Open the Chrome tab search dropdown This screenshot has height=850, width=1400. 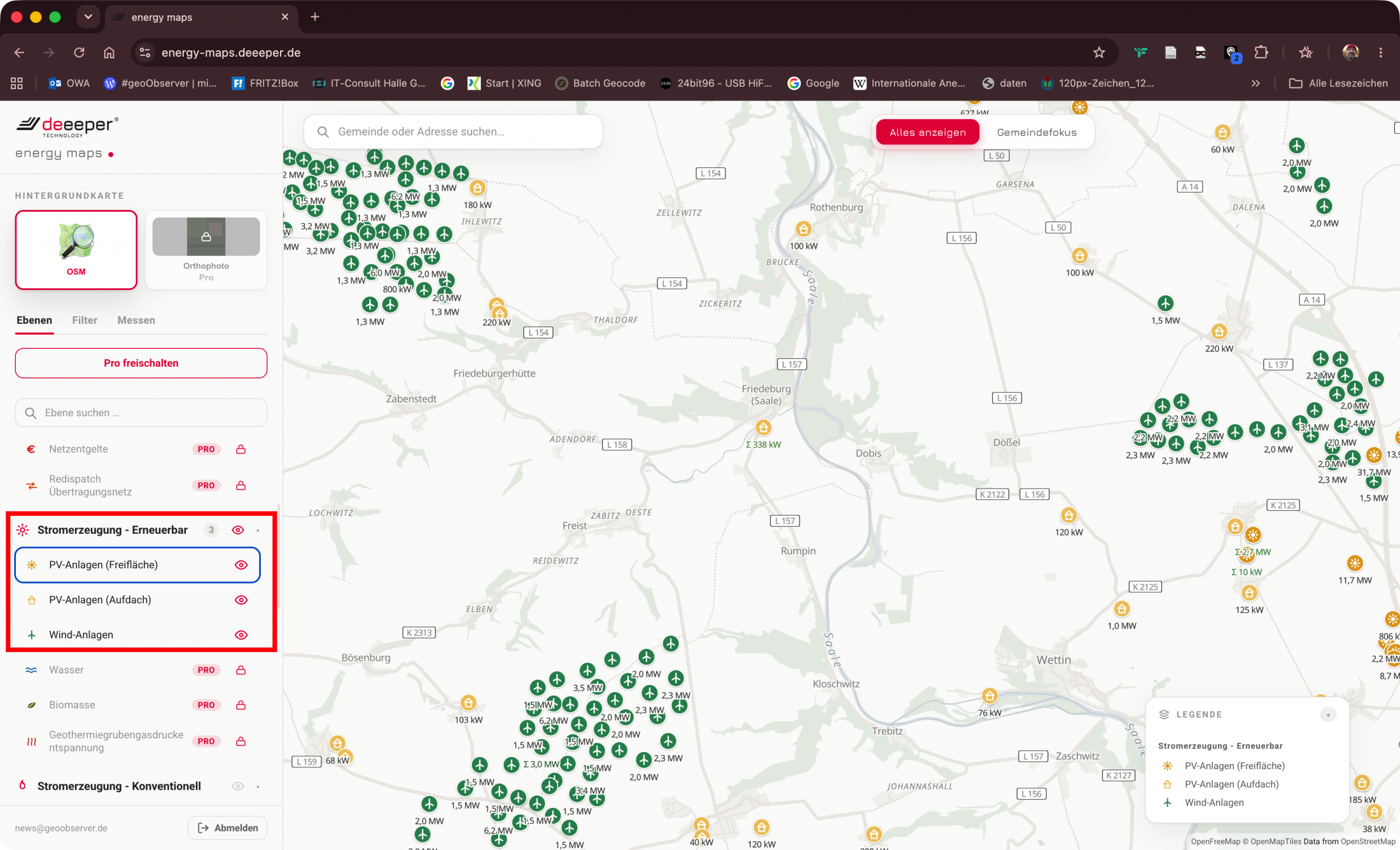tap(88, 17)
